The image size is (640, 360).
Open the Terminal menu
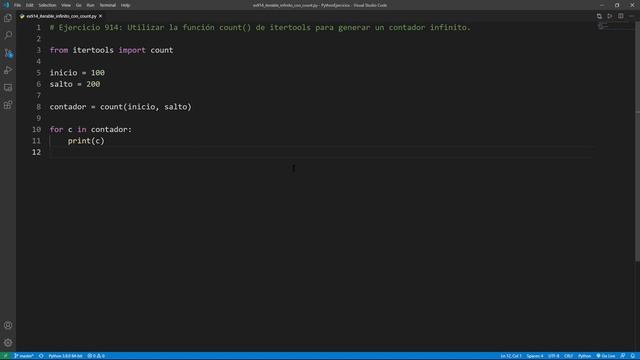point(108,5)
